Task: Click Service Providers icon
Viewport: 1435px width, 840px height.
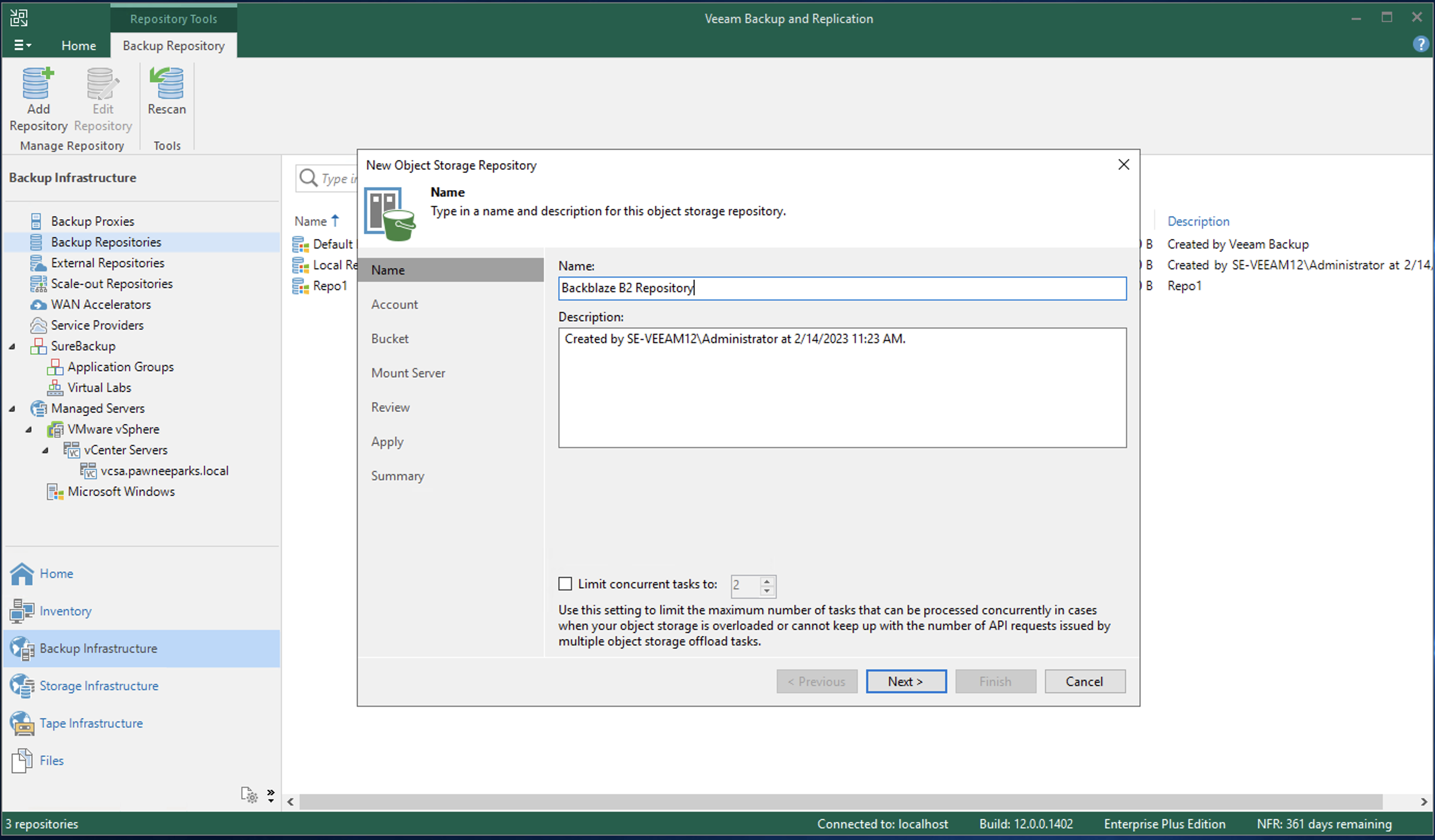Action: coord(38,325)
